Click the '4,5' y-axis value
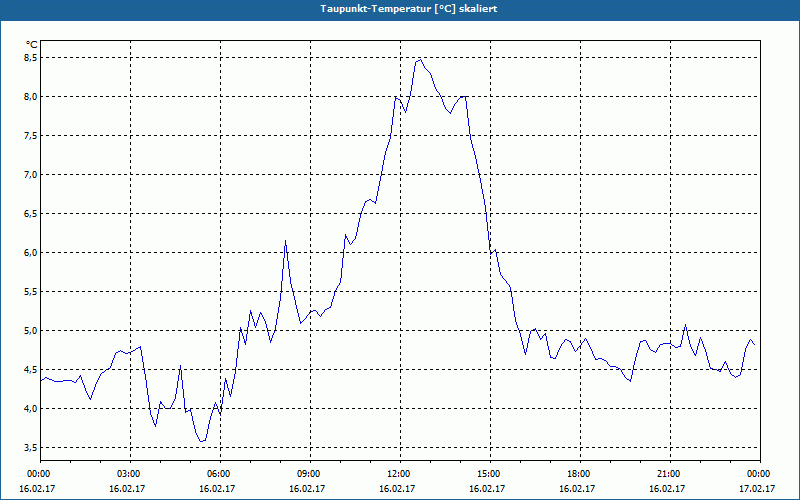This screenshot has height=500, width=800. (31, 370)
